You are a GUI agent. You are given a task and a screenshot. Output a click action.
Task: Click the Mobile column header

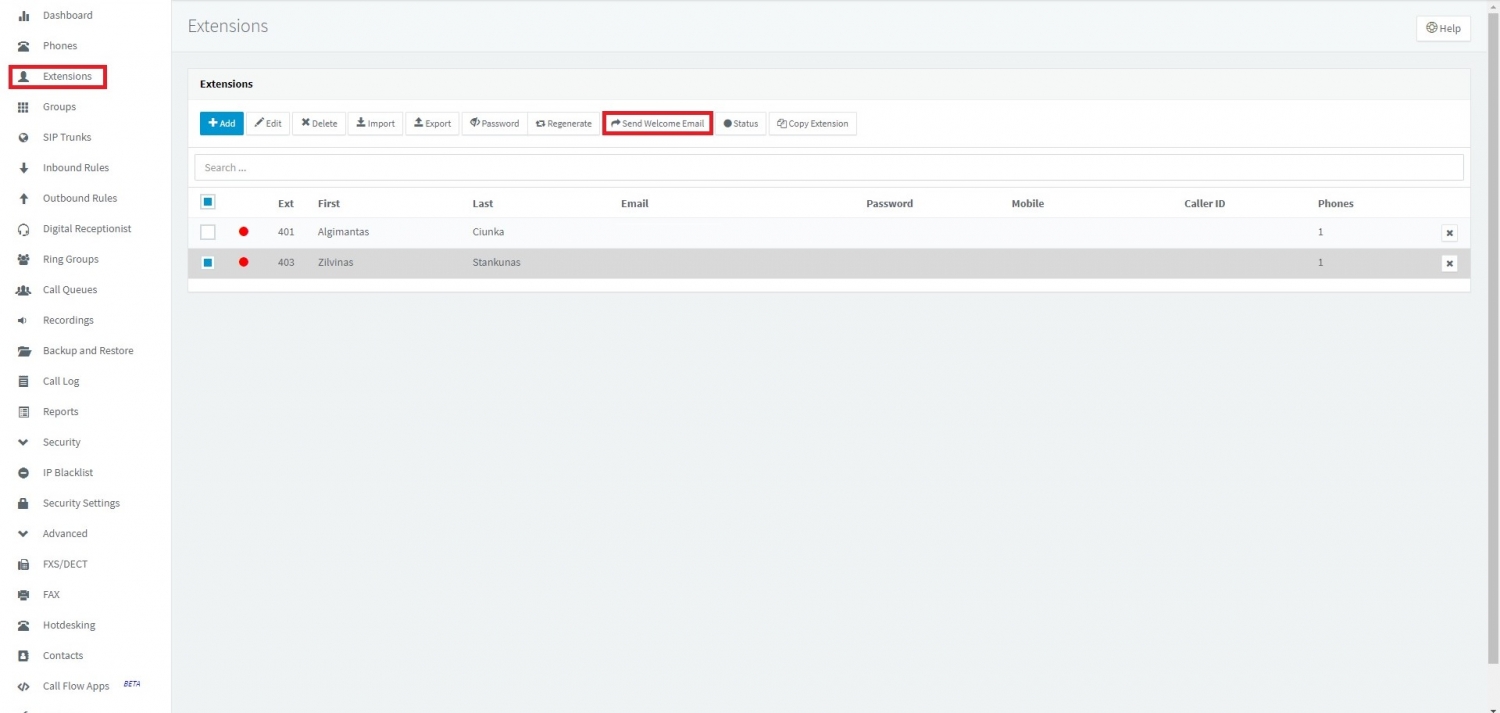(x=1028, y=203)
